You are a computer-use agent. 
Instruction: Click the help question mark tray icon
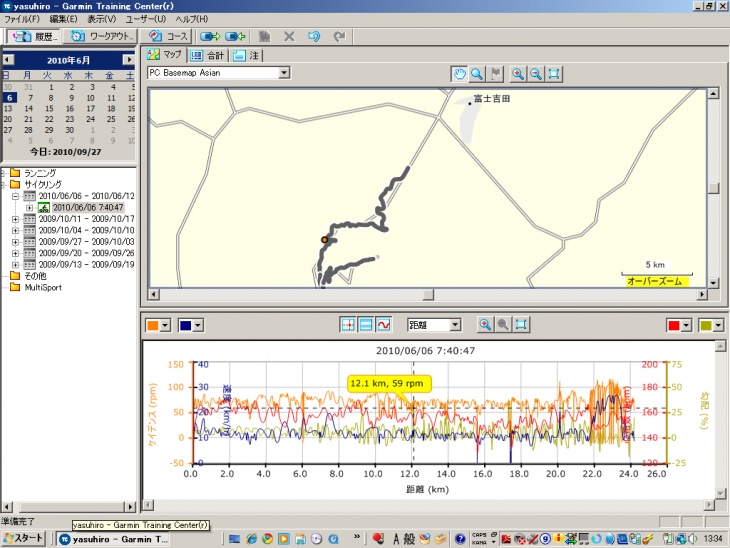coord(460,539)
